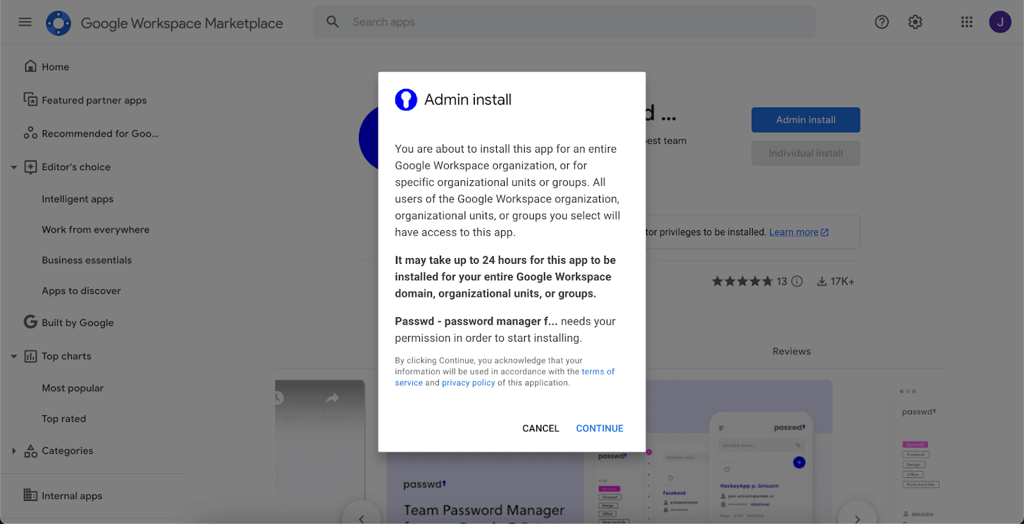This screenshot has width=1024, height=524.
Task: Click CANCEL in Admin install dialog
Action: [x=541, y=429]
